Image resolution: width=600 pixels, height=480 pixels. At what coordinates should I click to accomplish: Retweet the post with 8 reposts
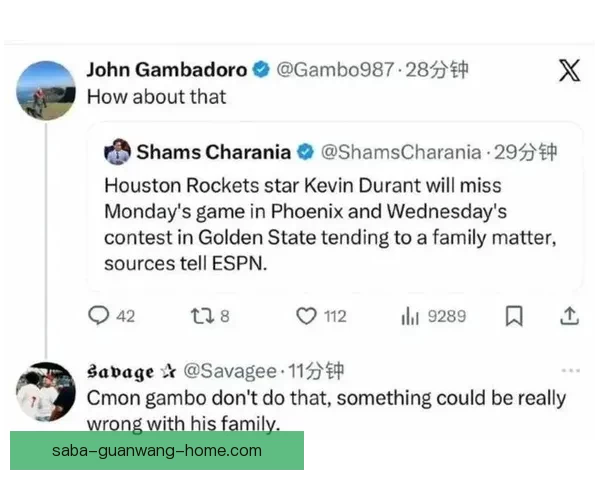pos(202,316)
